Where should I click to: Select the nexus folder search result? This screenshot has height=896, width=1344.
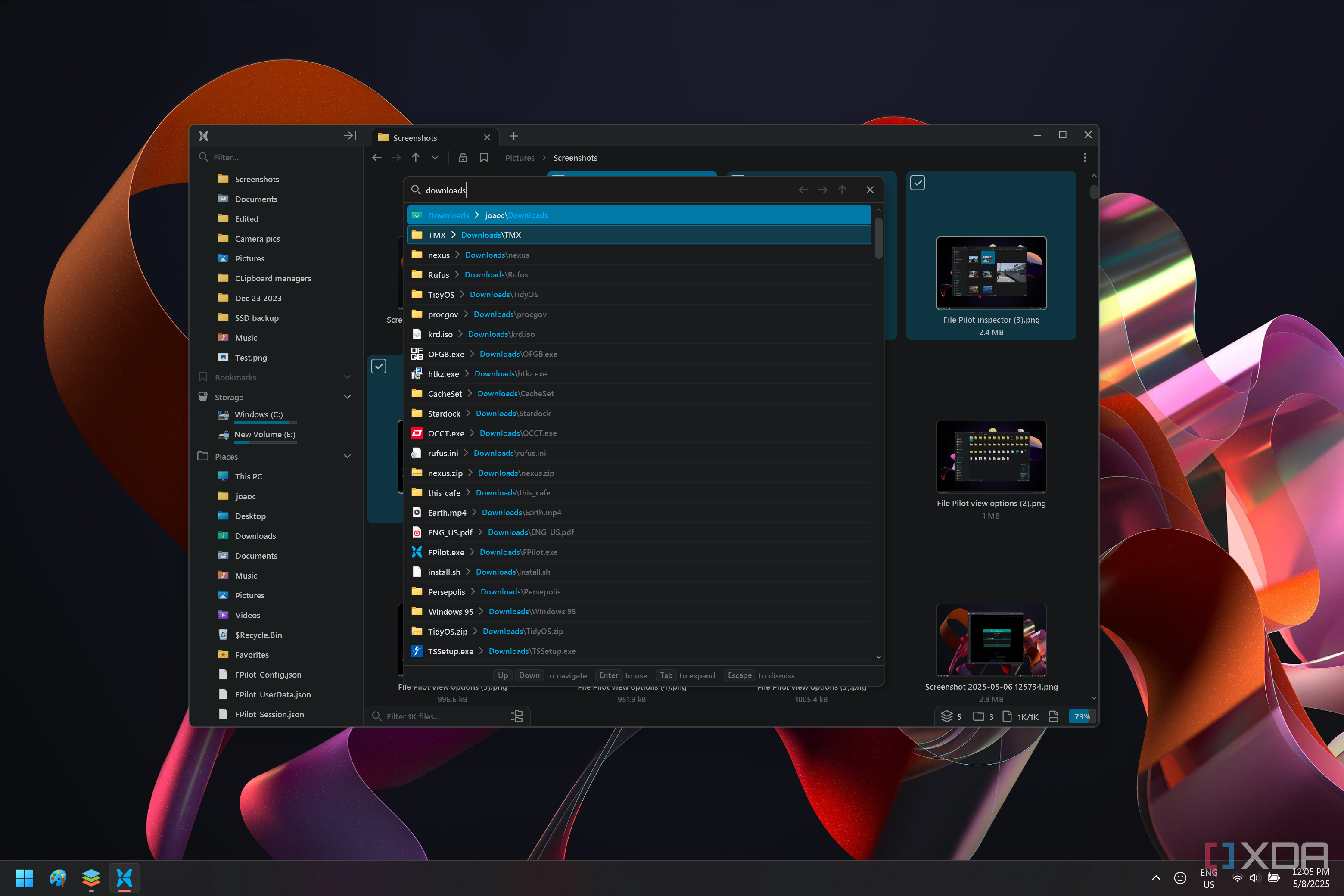[638, 255]
